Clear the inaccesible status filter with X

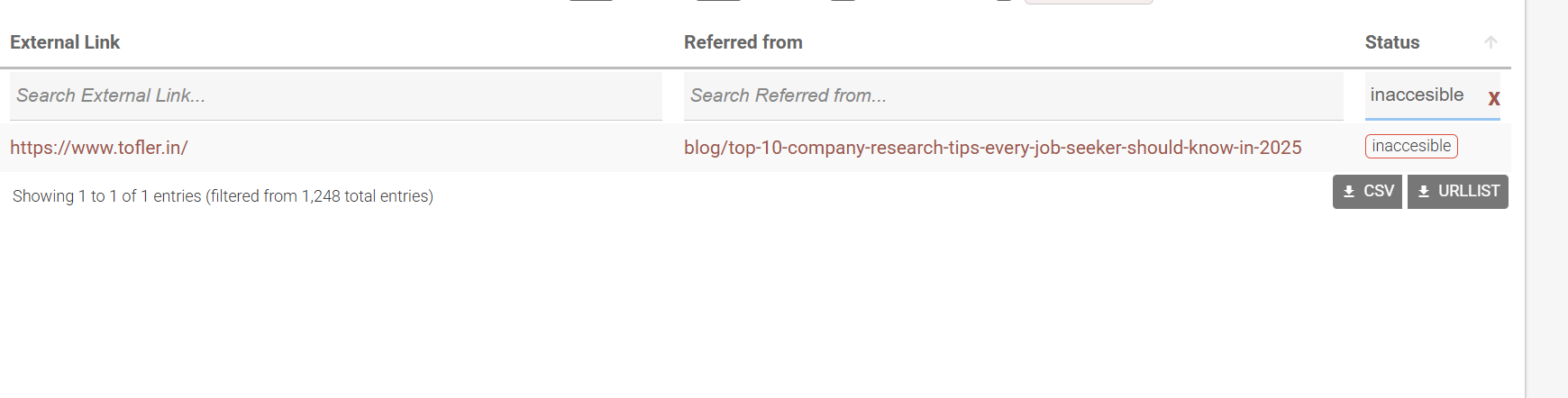(1494, 99)
